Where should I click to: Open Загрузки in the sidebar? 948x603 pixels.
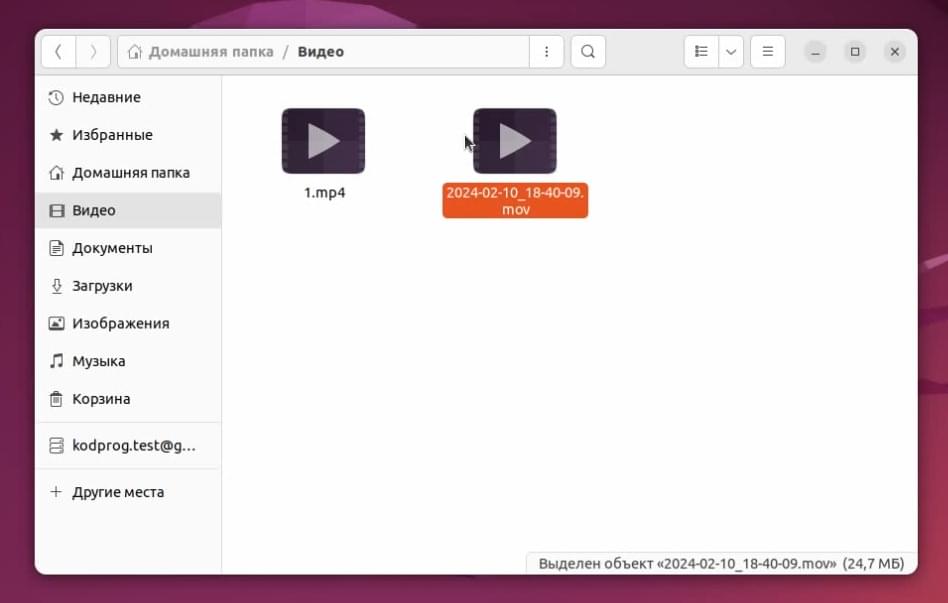(128, 286)
